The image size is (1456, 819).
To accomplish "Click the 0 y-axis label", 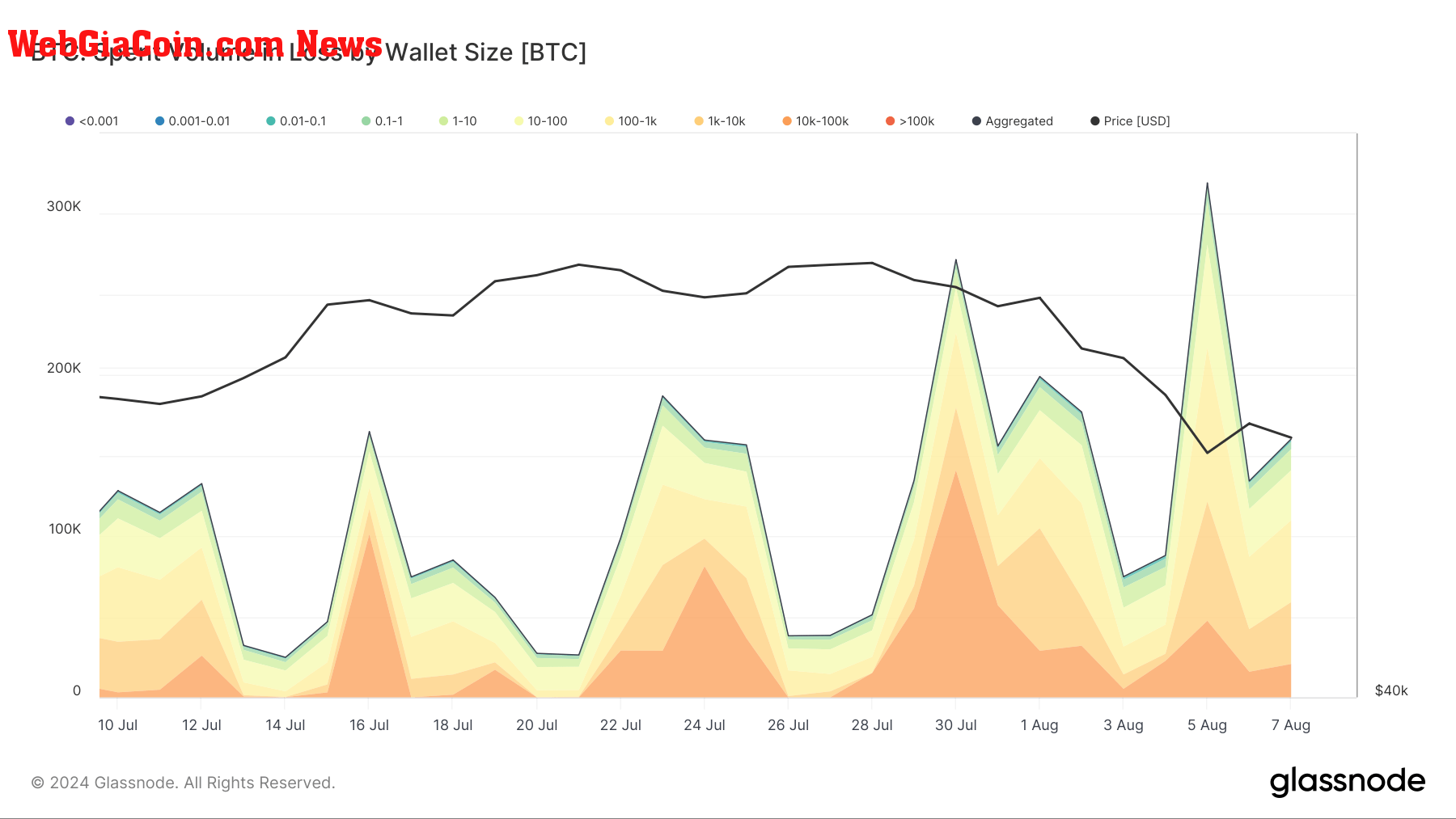I will coord(77,690).
